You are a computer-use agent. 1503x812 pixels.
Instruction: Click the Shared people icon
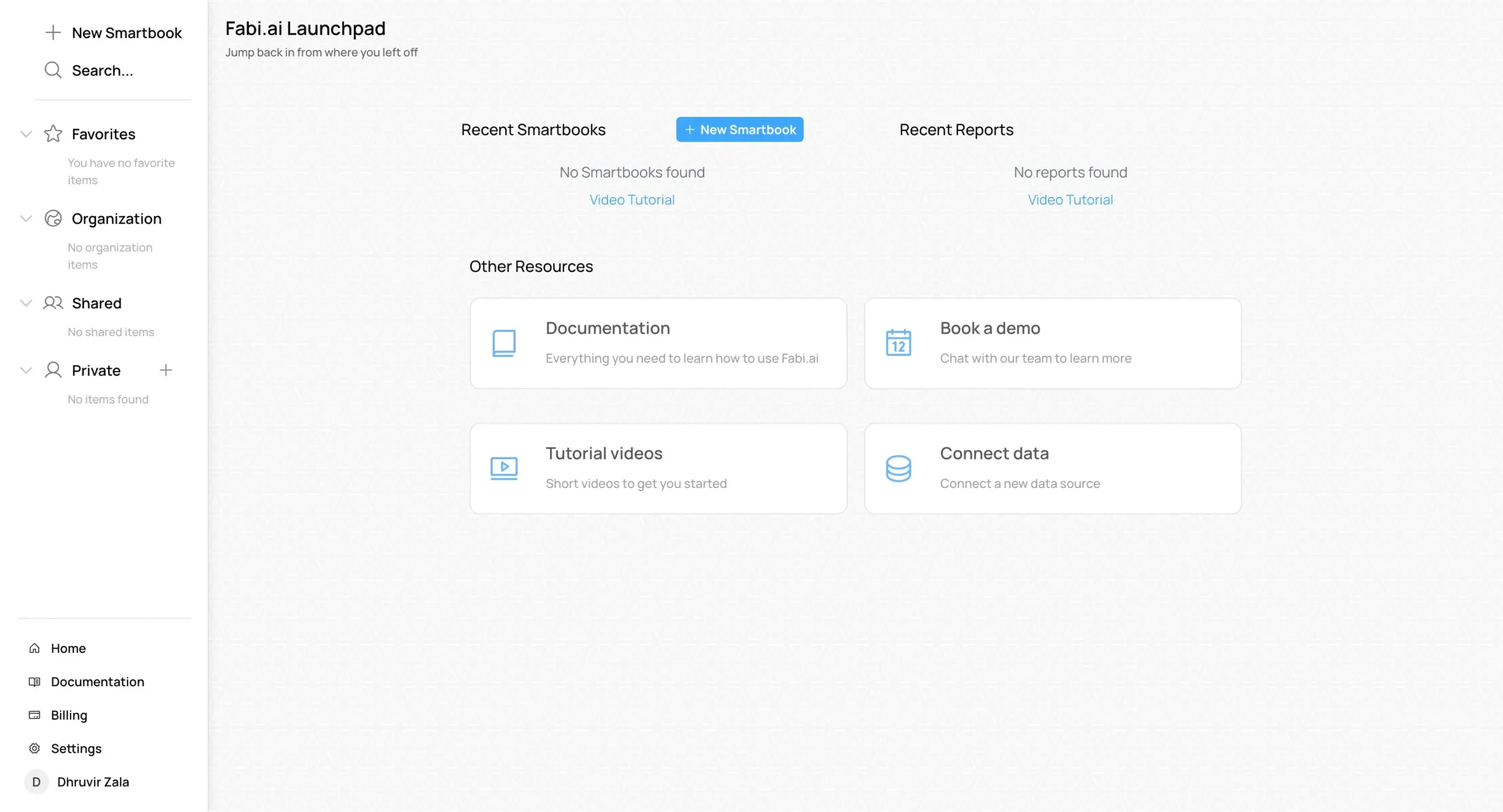click(53, 303)
